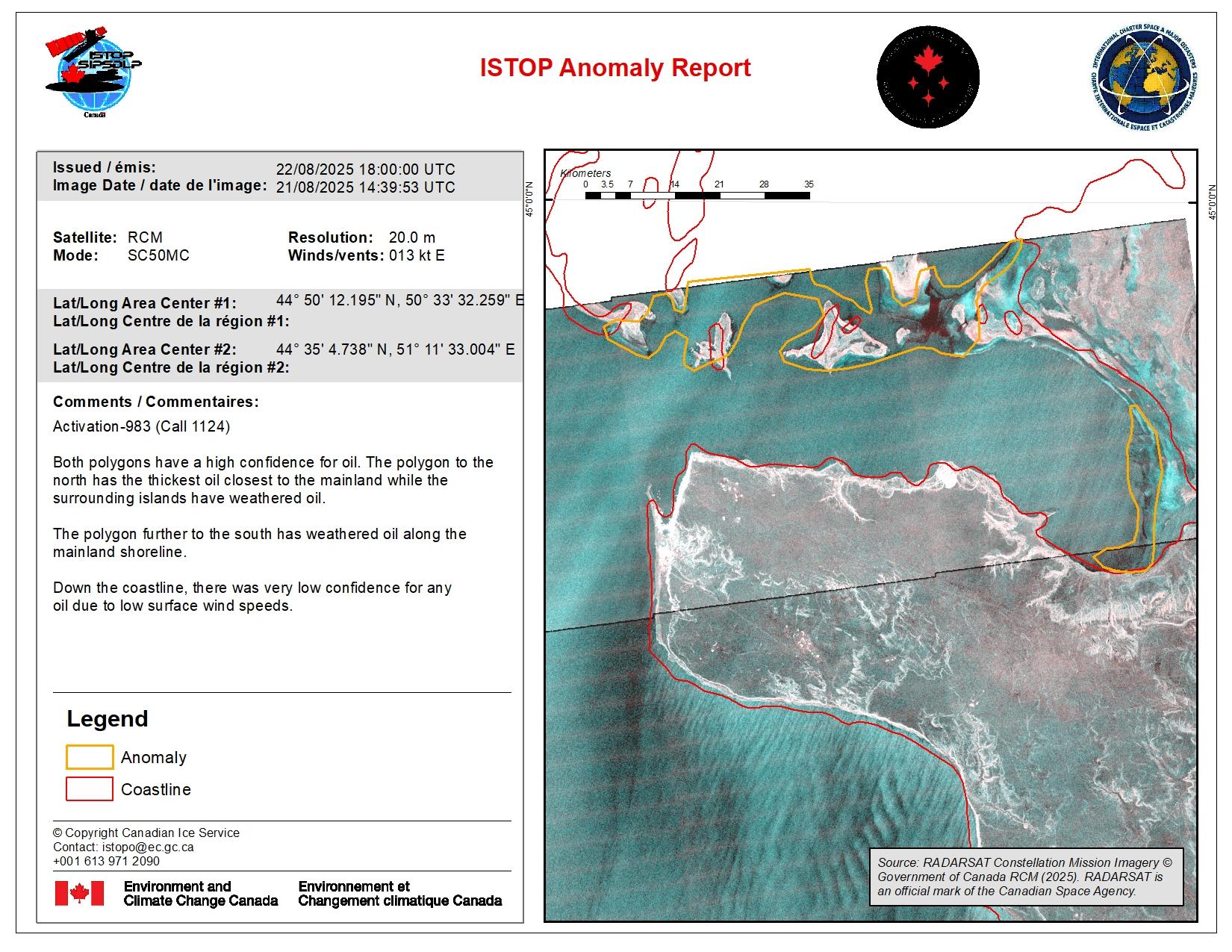Click the Canada flag icon

point(79,893)
